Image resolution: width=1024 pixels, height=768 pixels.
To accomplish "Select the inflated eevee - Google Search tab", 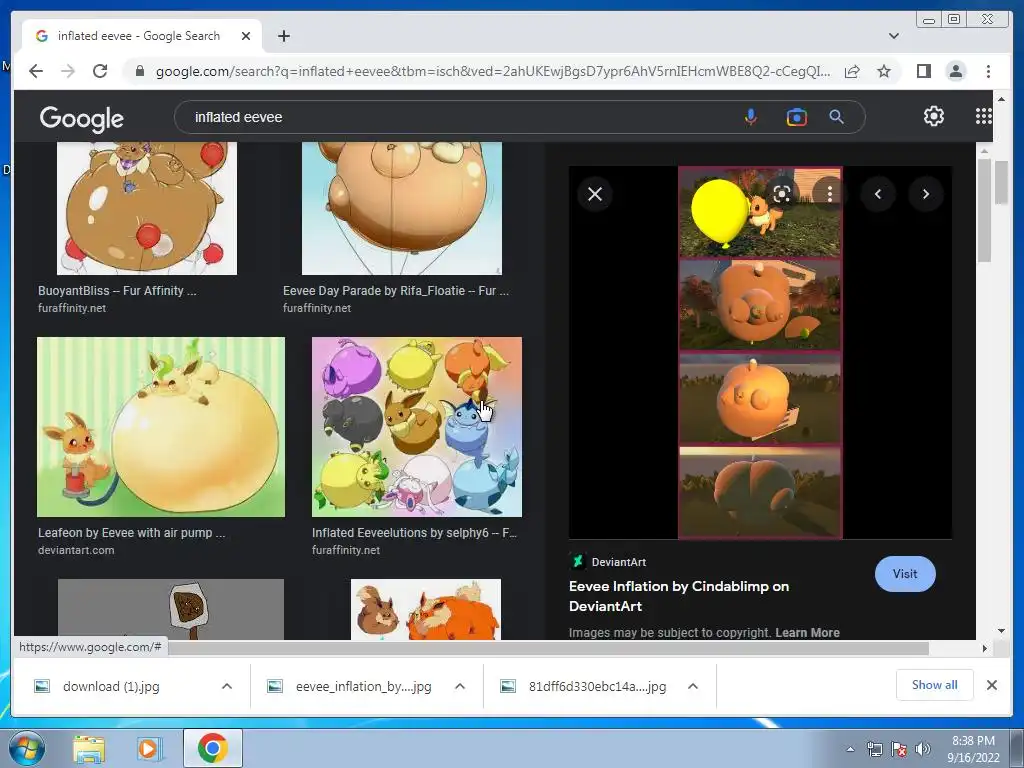I will pyautogui.click(x=142, y=36).
